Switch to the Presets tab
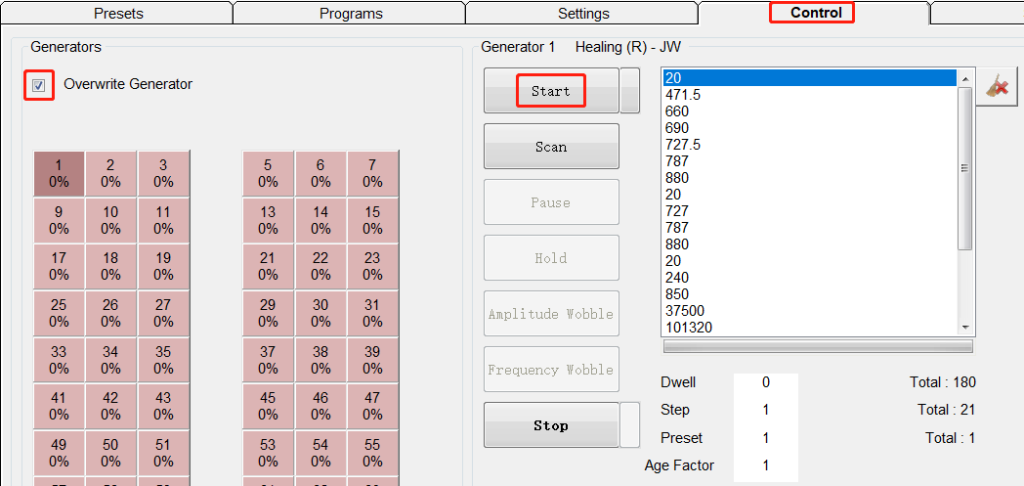Viewport: 1024px width, 486px height. tap(118, 14)
